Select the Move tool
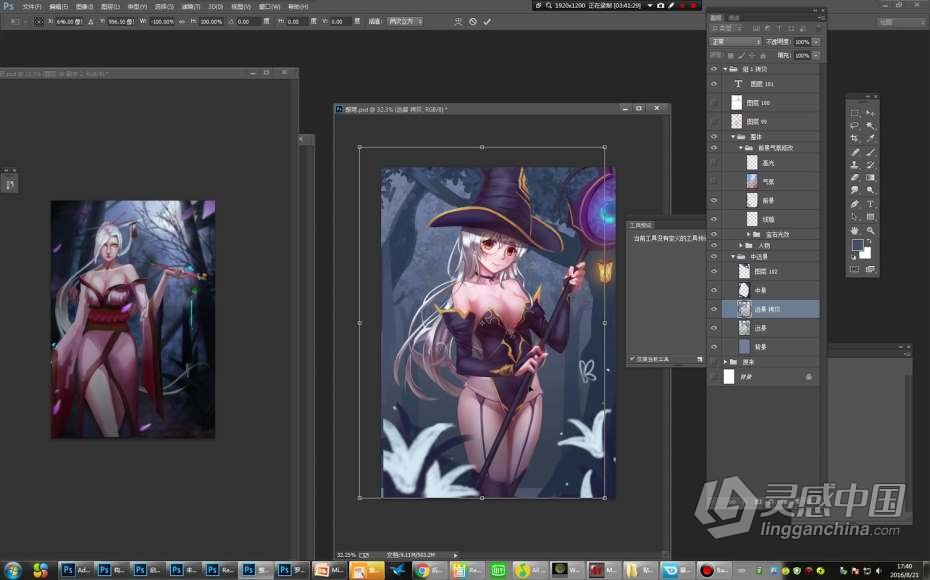The height and width of the screenshot is (580, 930). pos(870,113)
